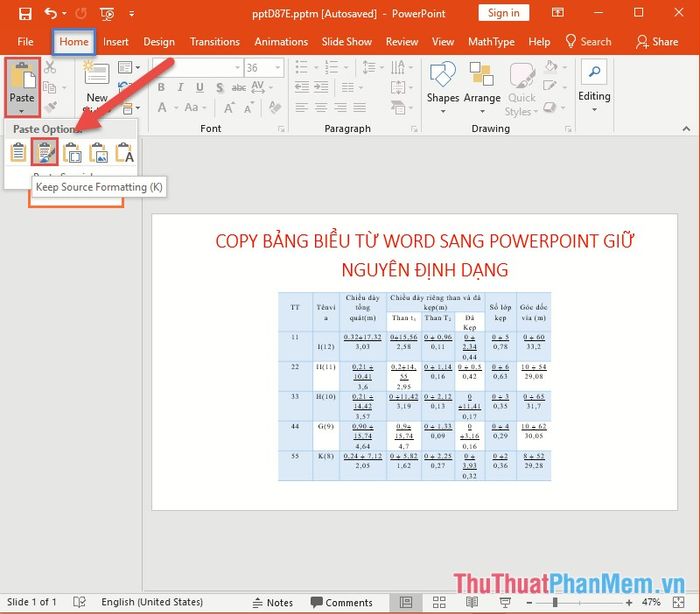700x614 pixels.
Task: Click the Font Color A button
Action: click(162, 108)
